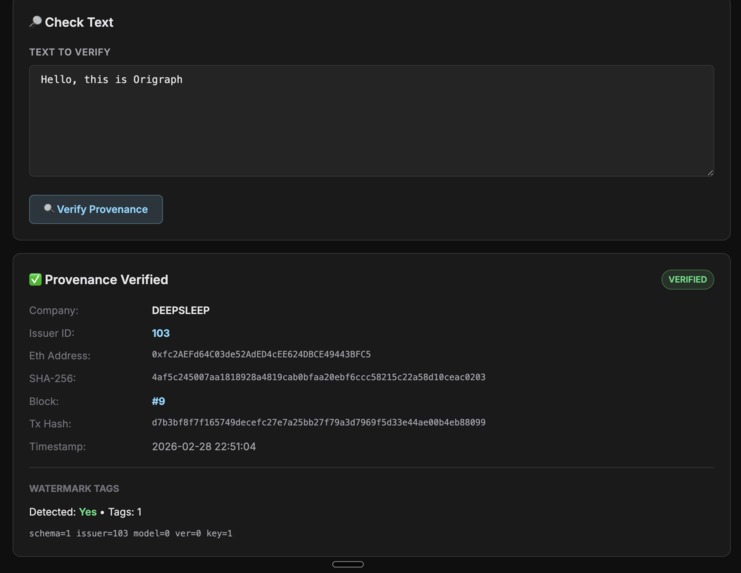
Task: Select the SHA-256 hash value starting 4af5c2
Action: [319, 377]
